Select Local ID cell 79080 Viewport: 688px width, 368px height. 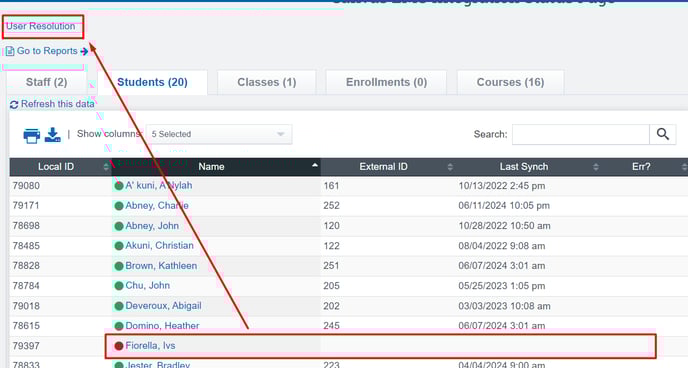pos(26,186)
